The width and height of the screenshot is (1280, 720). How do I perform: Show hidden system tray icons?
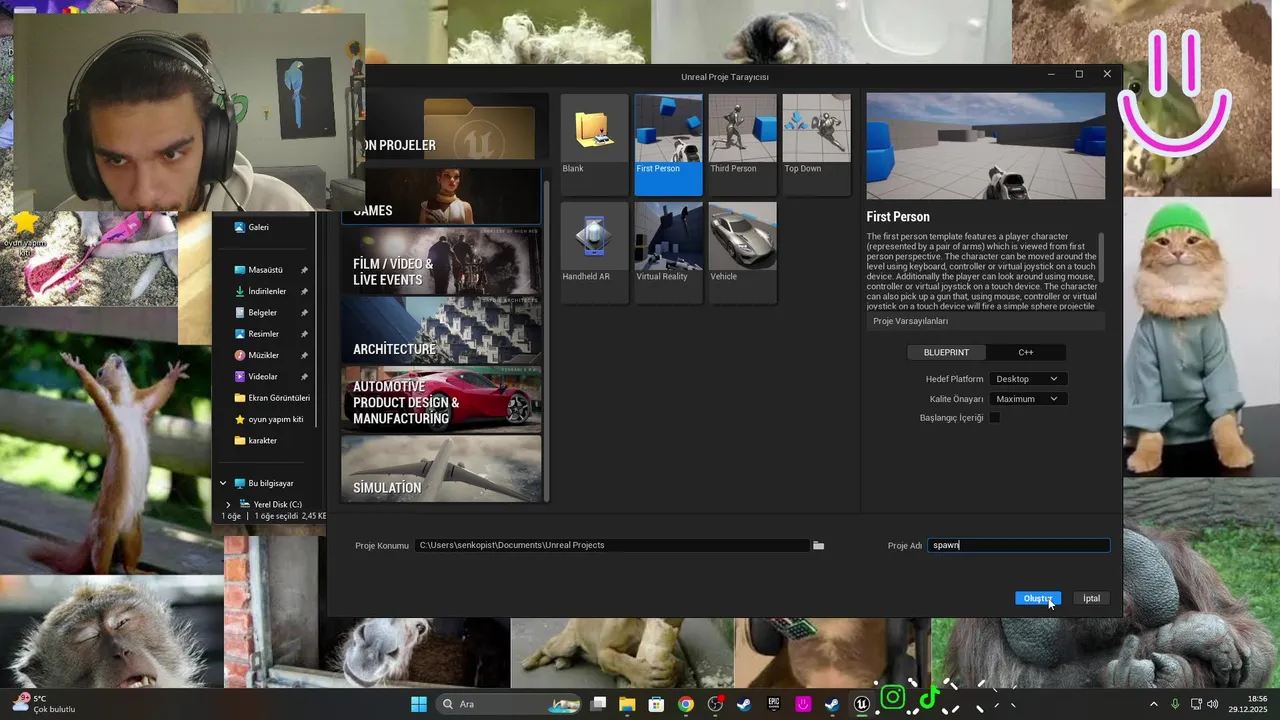(1153, 704)
